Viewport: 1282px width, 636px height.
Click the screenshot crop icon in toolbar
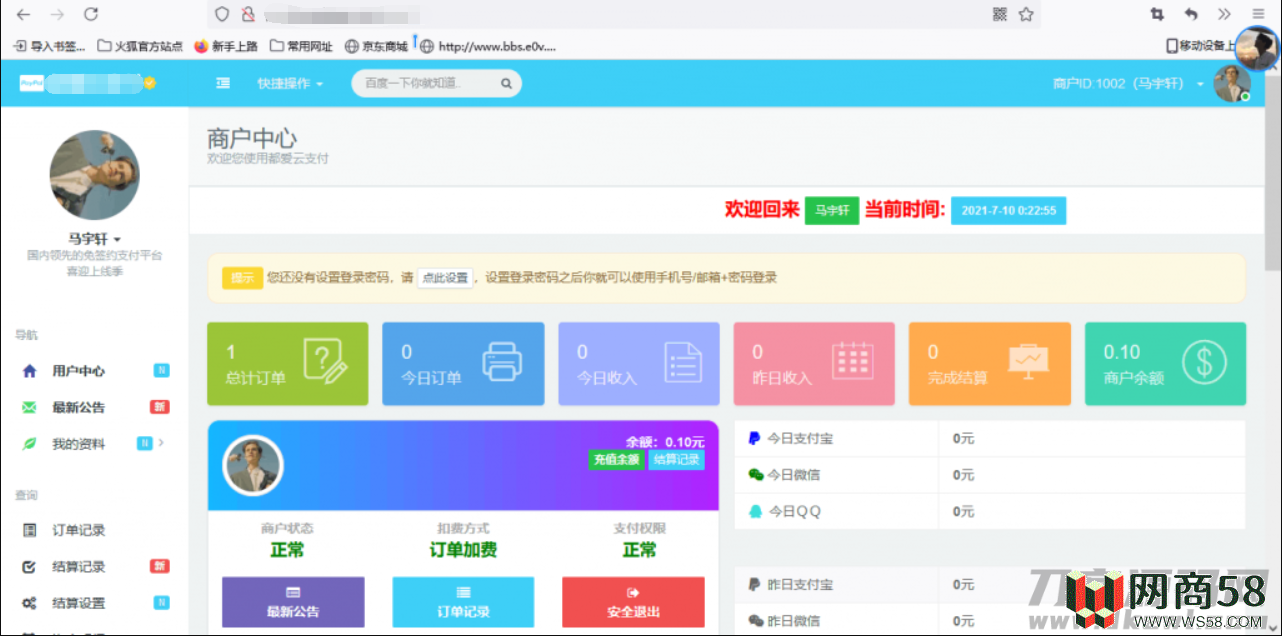1157,14
